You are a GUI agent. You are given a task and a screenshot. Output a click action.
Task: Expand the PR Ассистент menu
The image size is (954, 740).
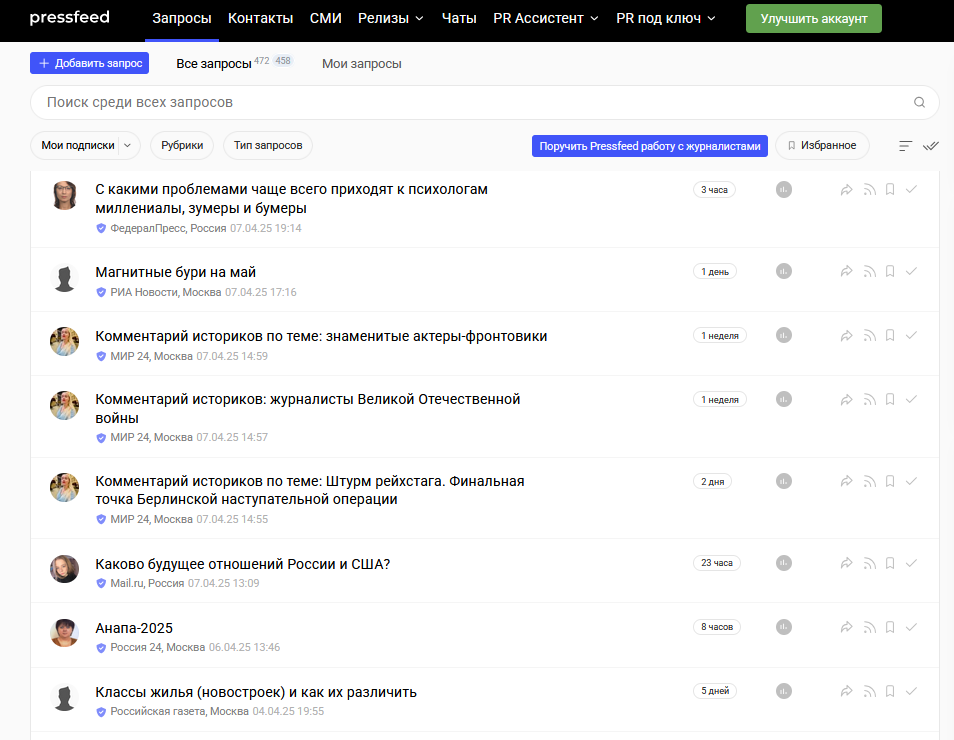546,18
